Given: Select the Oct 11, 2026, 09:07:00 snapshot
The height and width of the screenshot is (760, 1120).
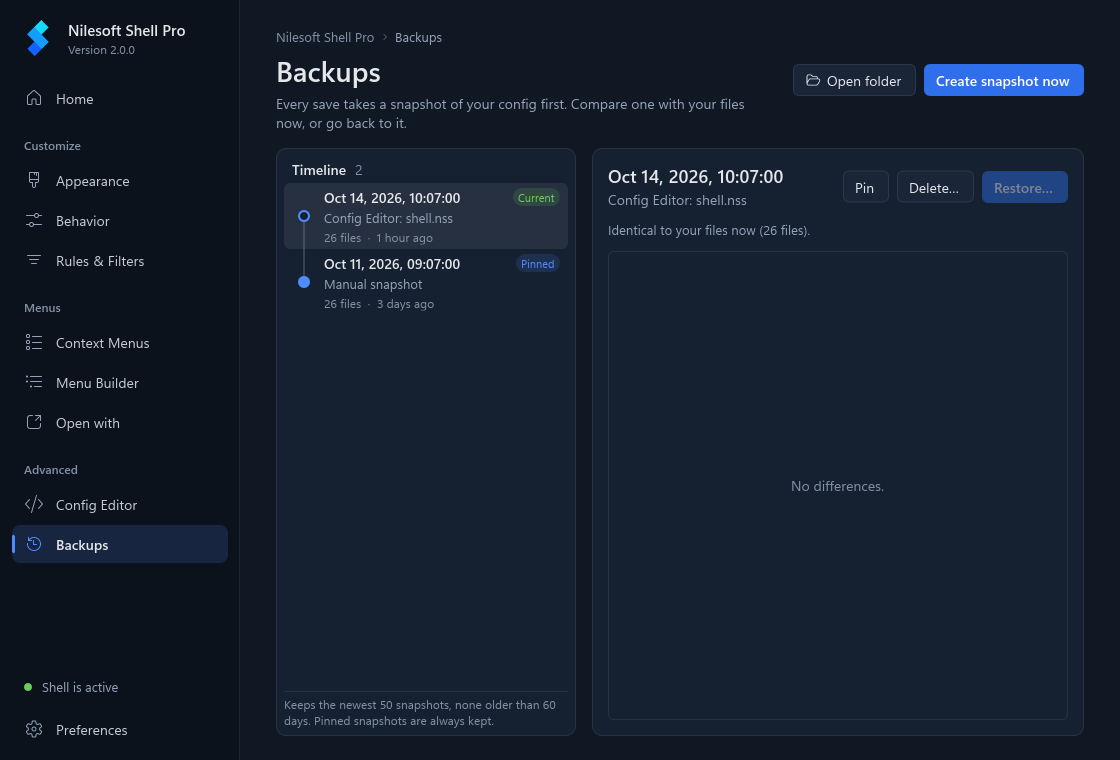Looking at the screenshot, I should pyautogui.click(x=426, y=283).
